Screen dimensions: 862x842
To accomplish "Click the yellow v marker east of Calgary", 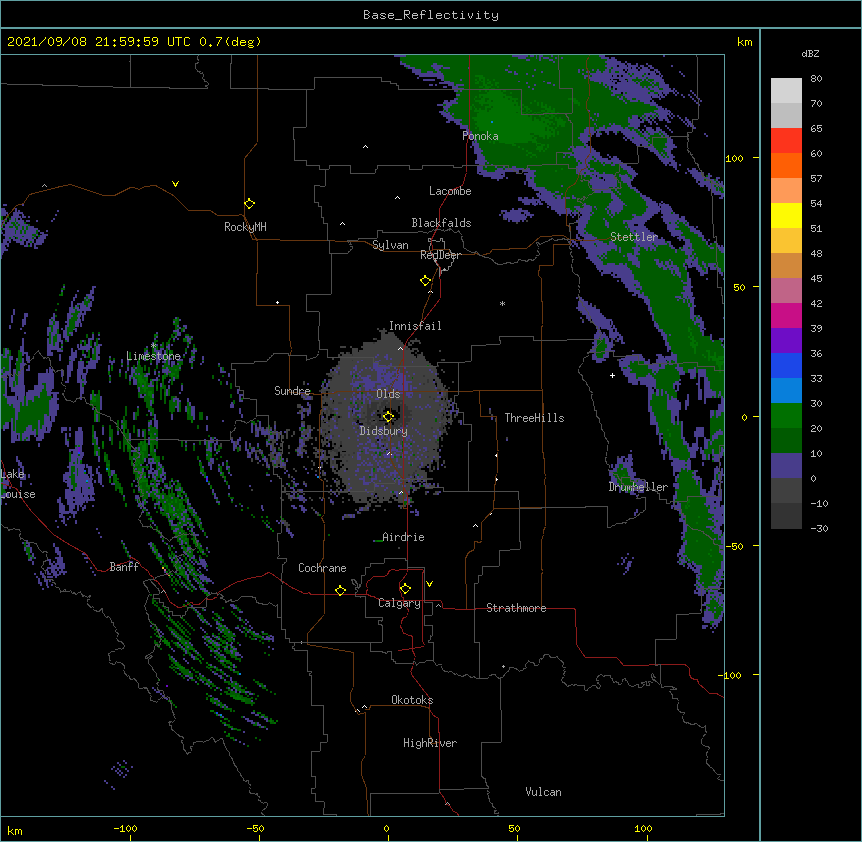I will point(429,584).
